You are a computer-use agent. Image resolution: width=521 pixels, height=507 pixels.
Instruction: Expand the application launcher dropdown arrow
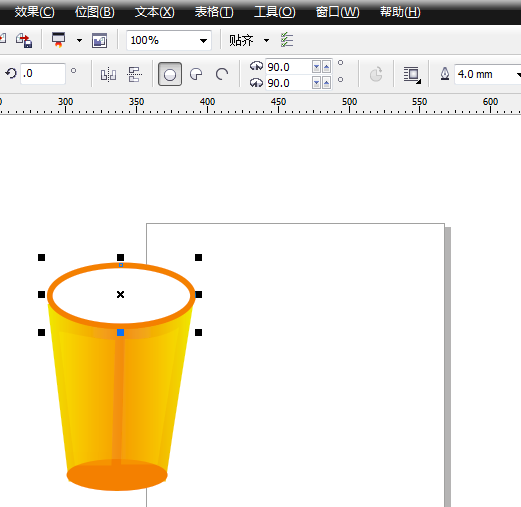pyautogui.click(x=79, y=41)
